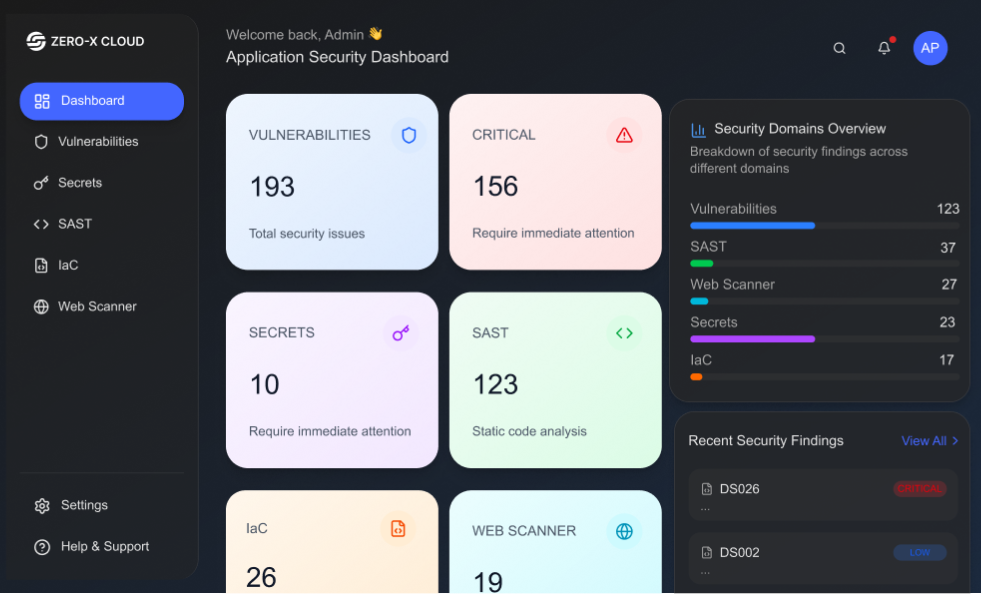Open the AP user avatar menu
Screen dimensions: 981x594
tap(930, 48)
